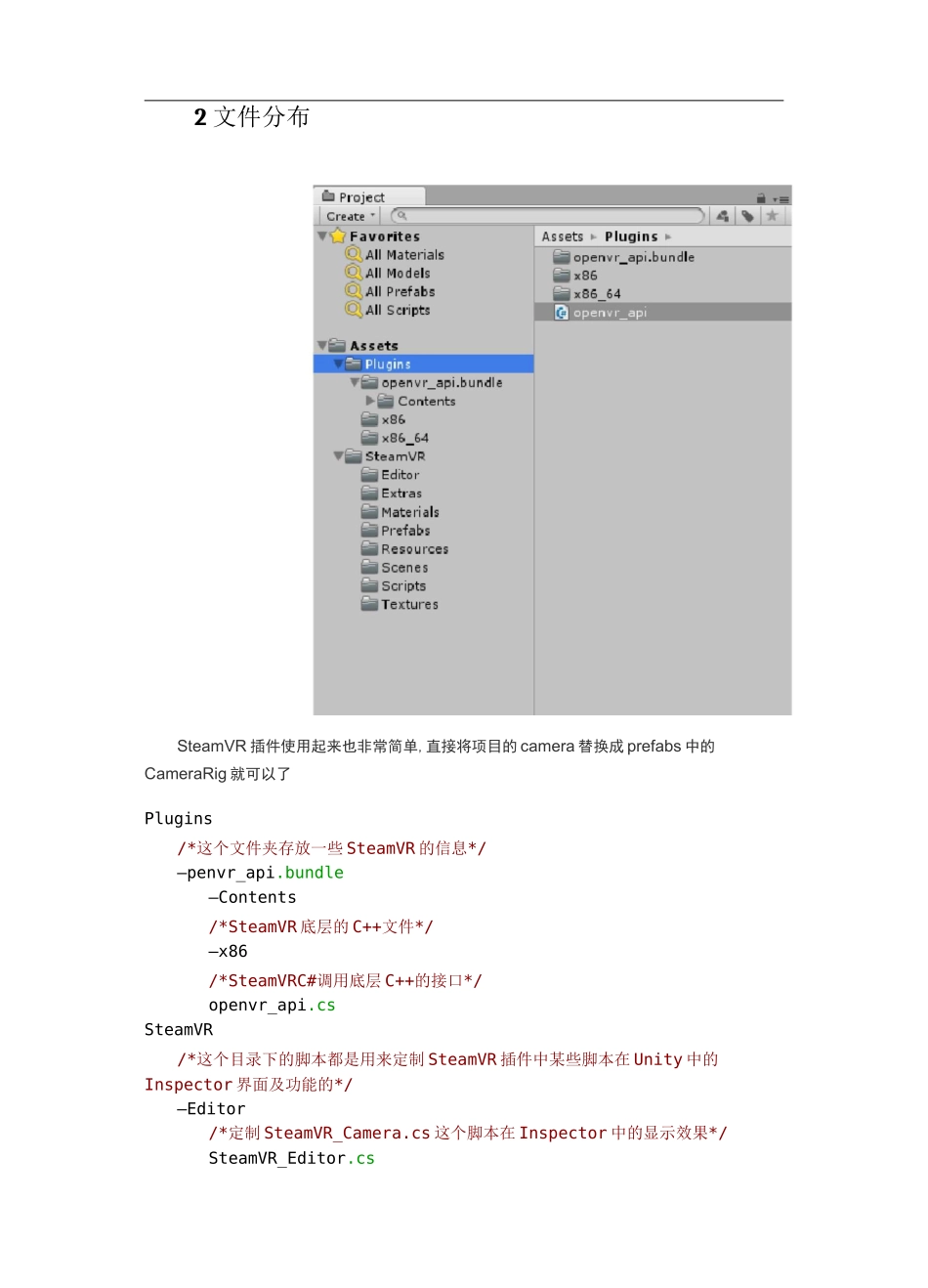Select the All Materials saved search icon

pos(354,254)
